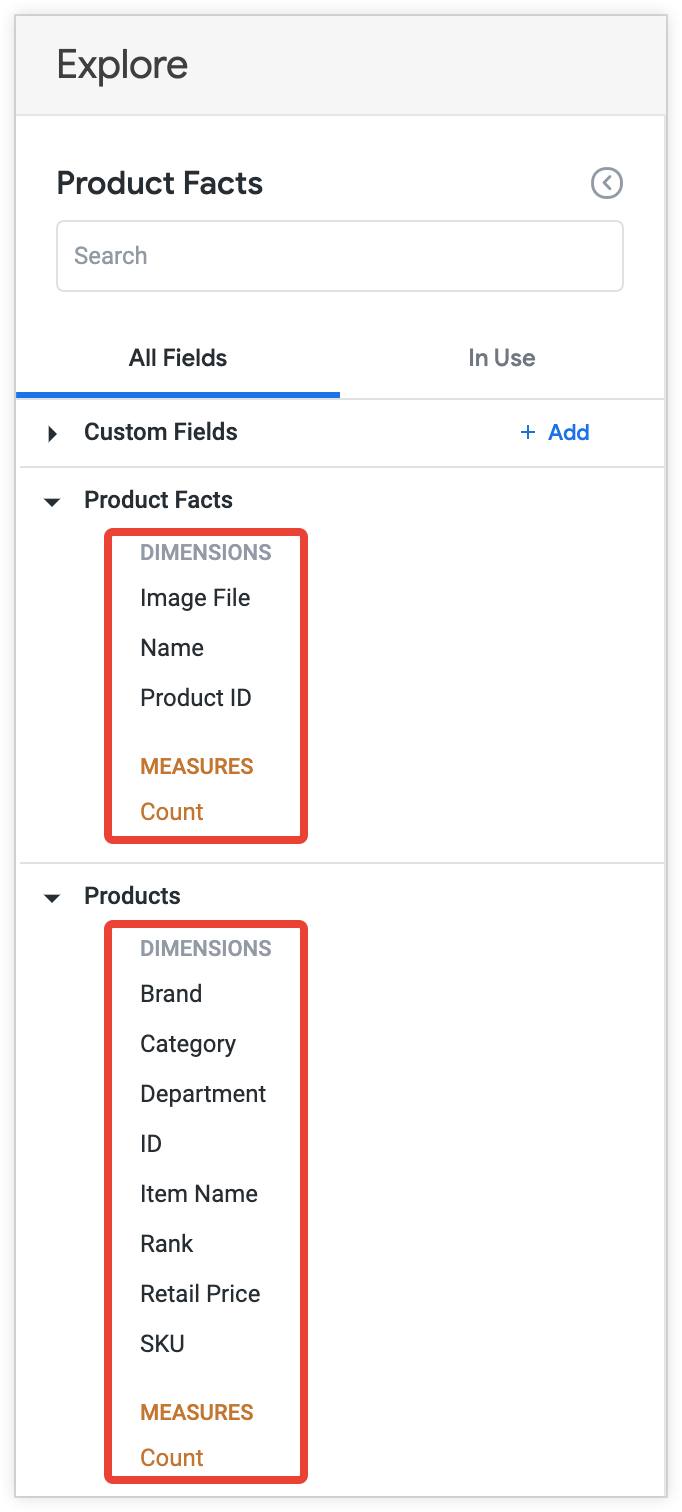
Task: Click inside the Search fields box
Action: pyautogui.click(x=340, y=255)
